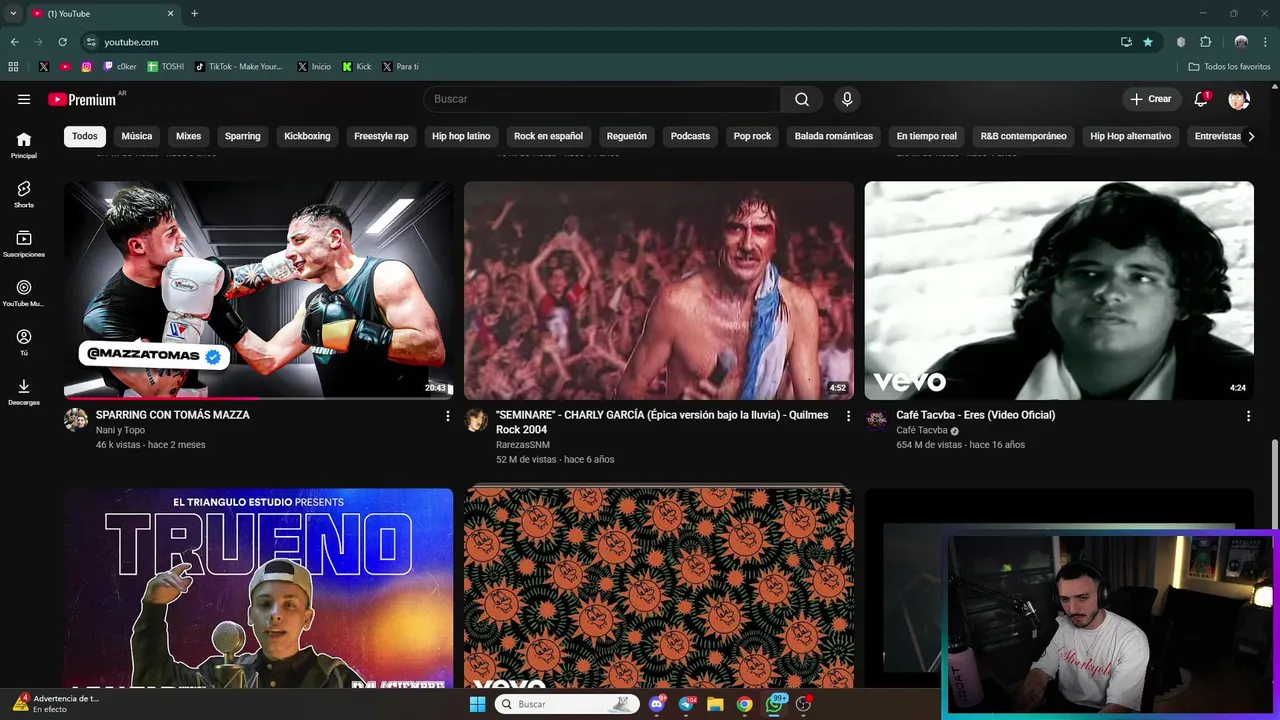Open Windows Start menu
The width and height of the screenshot is (1280, 720).
pyautogui.click(x=477, y=704)
